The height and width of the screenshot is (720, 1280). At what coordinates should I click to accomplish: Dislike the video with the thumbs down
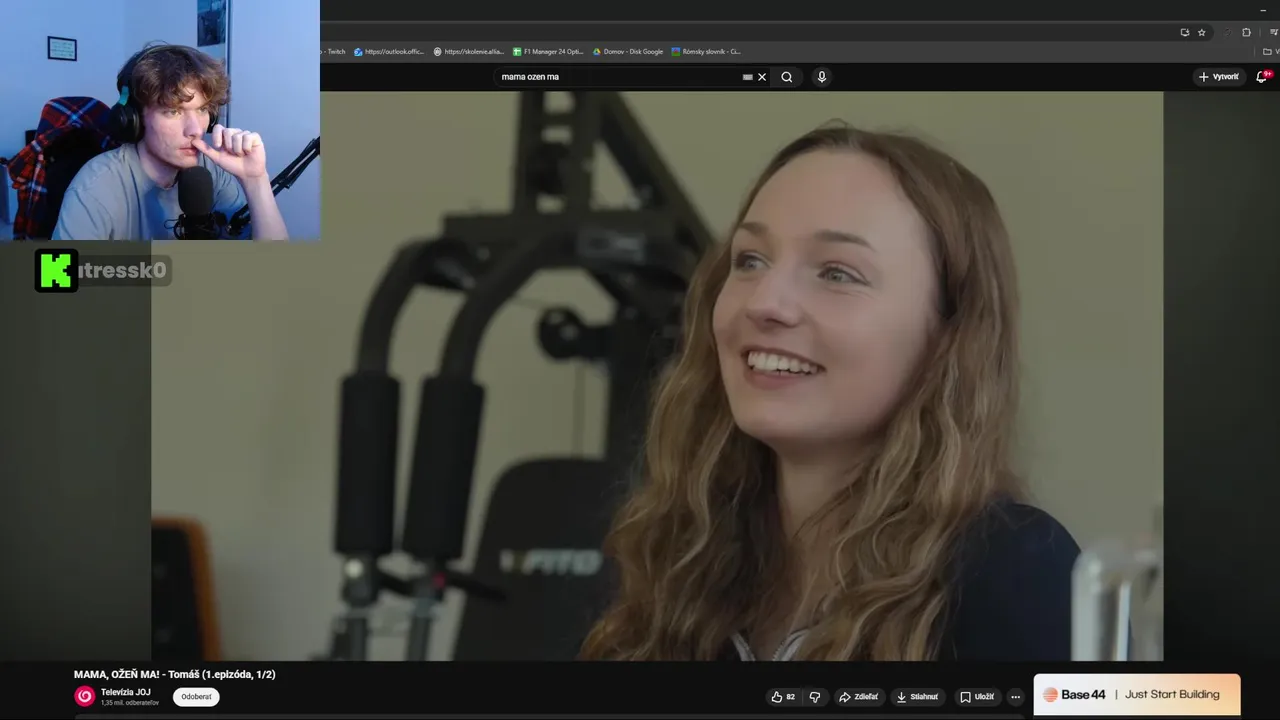pyautogui.click(x=815, y=697)
